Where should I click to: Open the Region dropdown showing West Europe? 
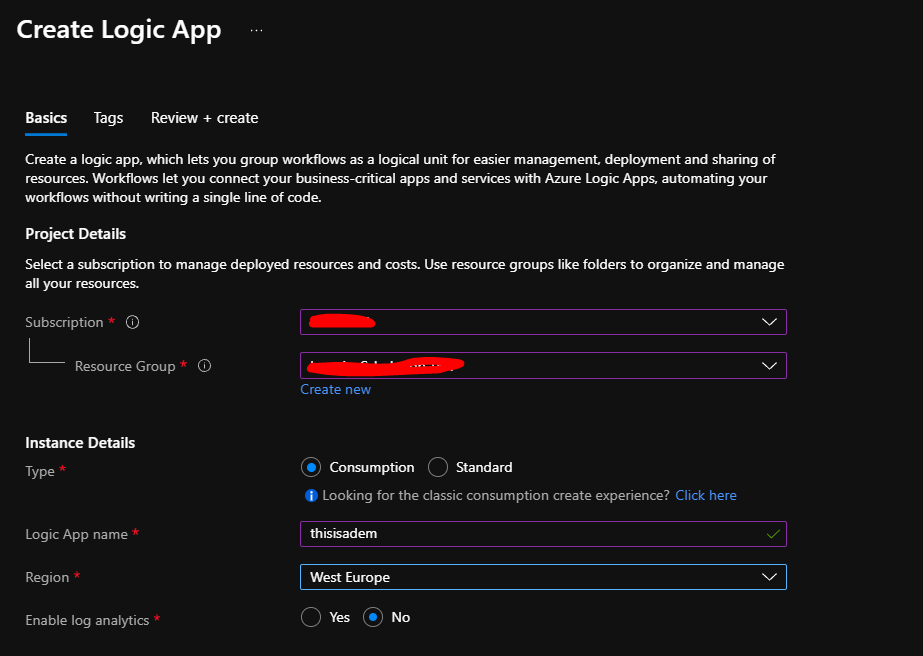(769, 577)
